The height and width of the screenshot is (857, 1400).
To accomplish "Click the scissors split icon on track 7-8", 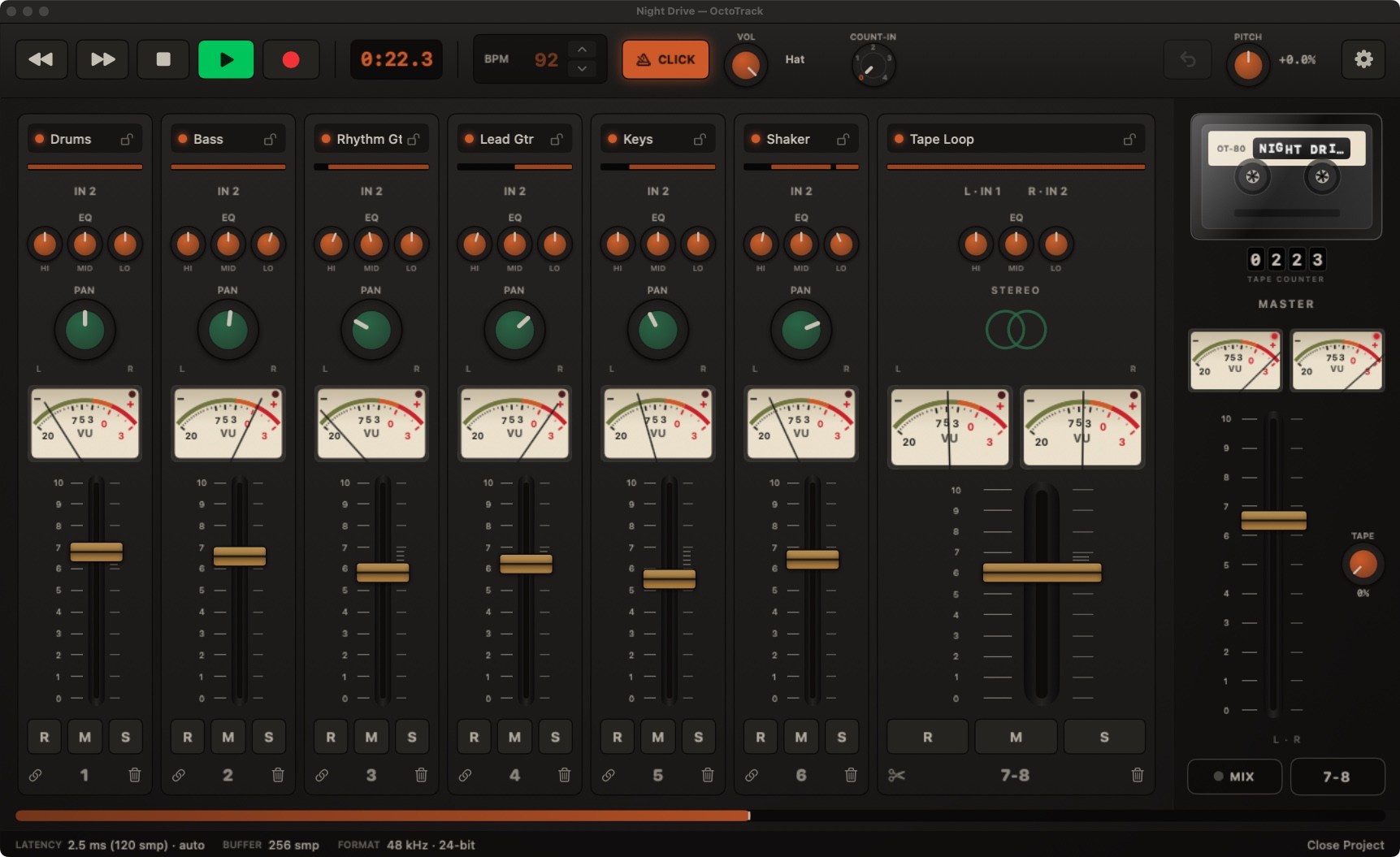I will click(x=896, y=775).
